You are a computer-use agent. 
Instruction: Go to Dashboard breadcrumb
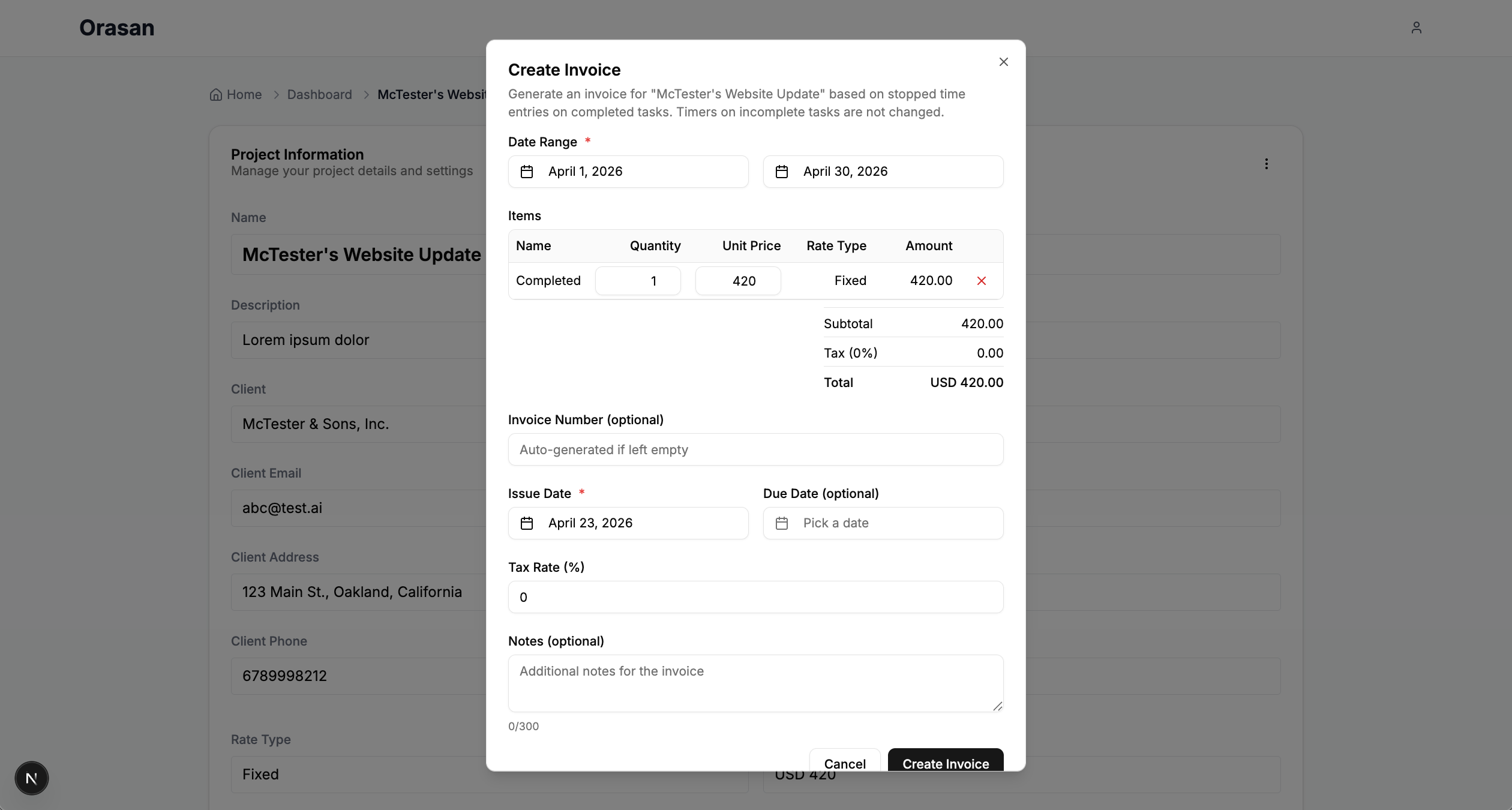pyautogui.click(x=319, y=95)
